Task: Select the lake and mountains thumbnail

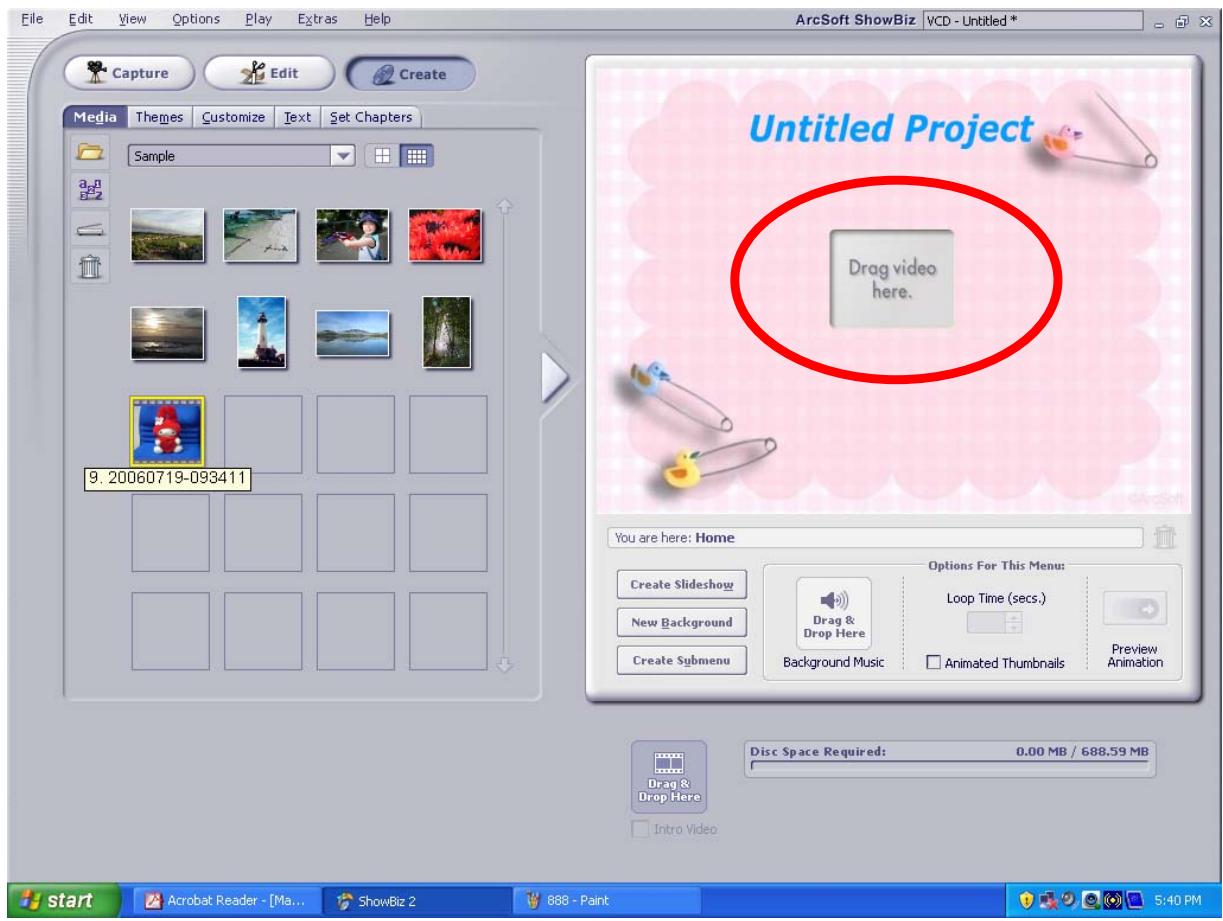Action: [x=354, y=333]
